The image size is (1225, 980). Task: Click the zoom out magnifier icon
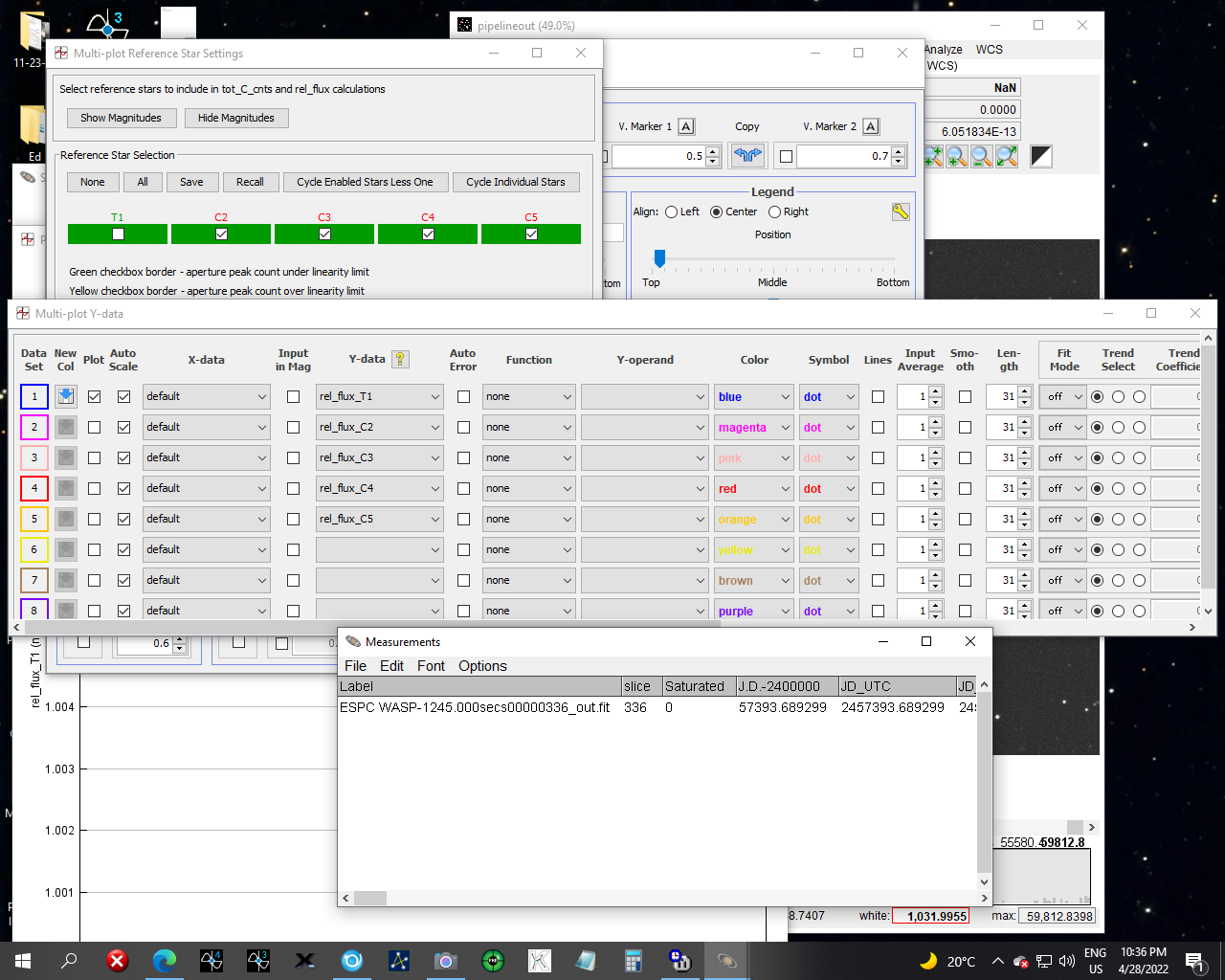pos(981,156)
